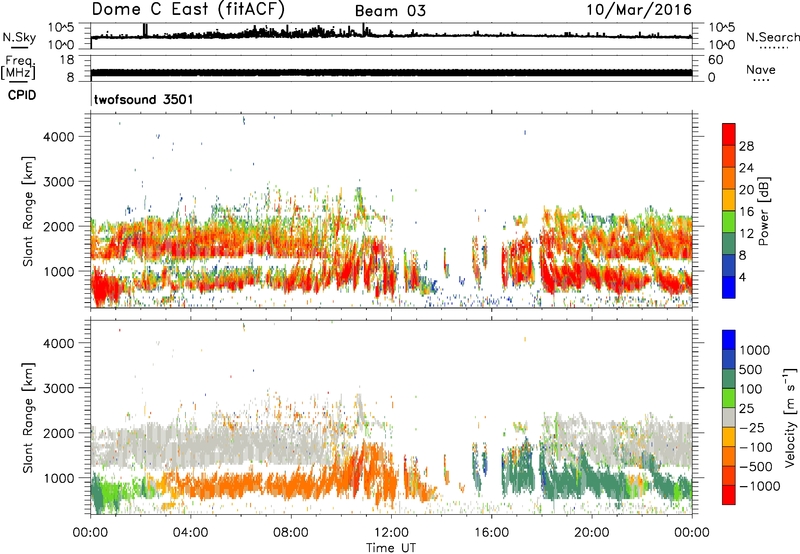Image resolution: width=800 pixels, height=554 pixels.
Task: Click the '4000' tick label of the power panel
Action: pyautogui.click(x=59, y=137)
